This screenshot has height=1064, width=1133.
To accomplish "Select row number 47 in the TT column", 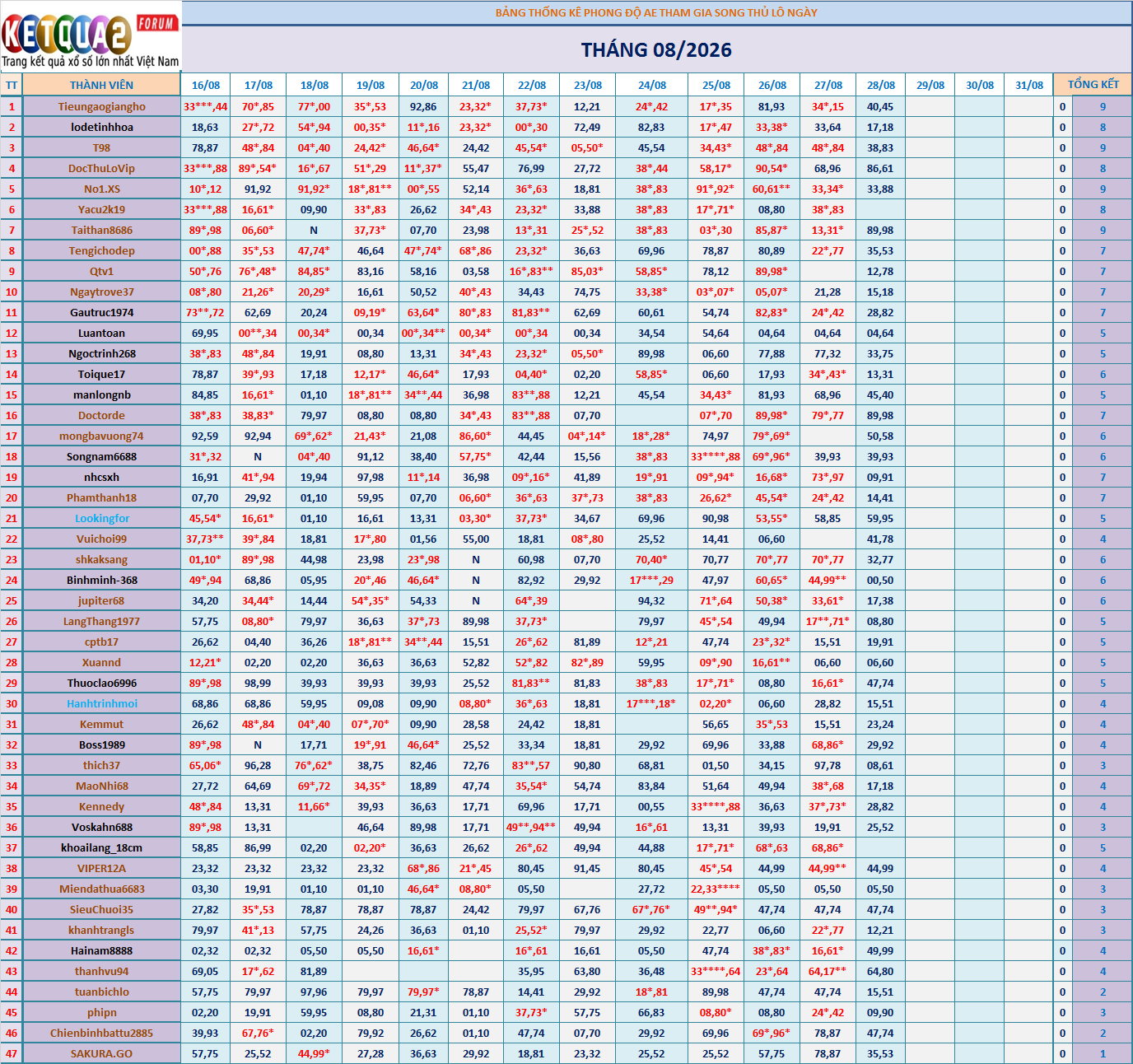I will [12, 1053].
